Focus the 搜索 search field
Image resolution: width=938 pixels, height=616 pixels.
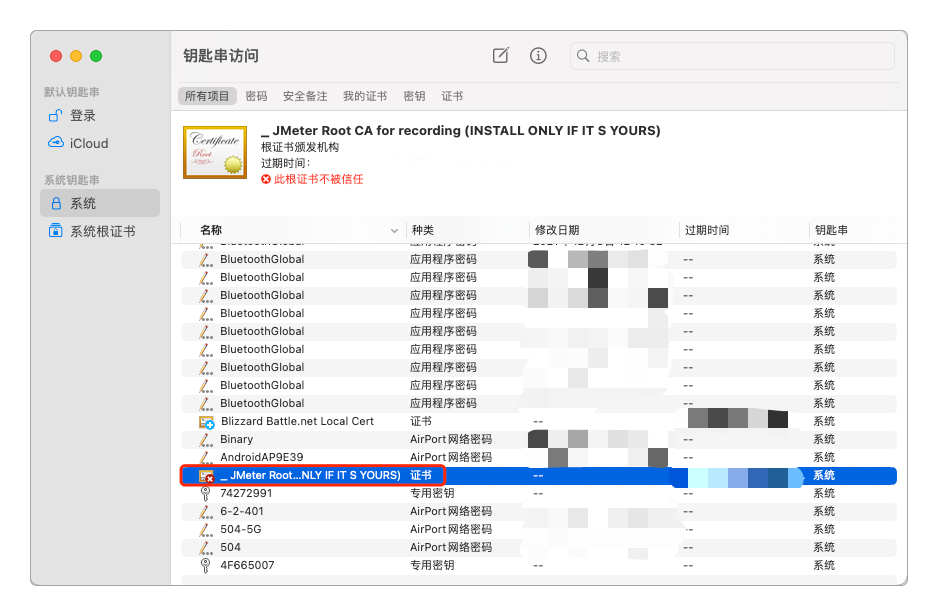pos(732,56)
